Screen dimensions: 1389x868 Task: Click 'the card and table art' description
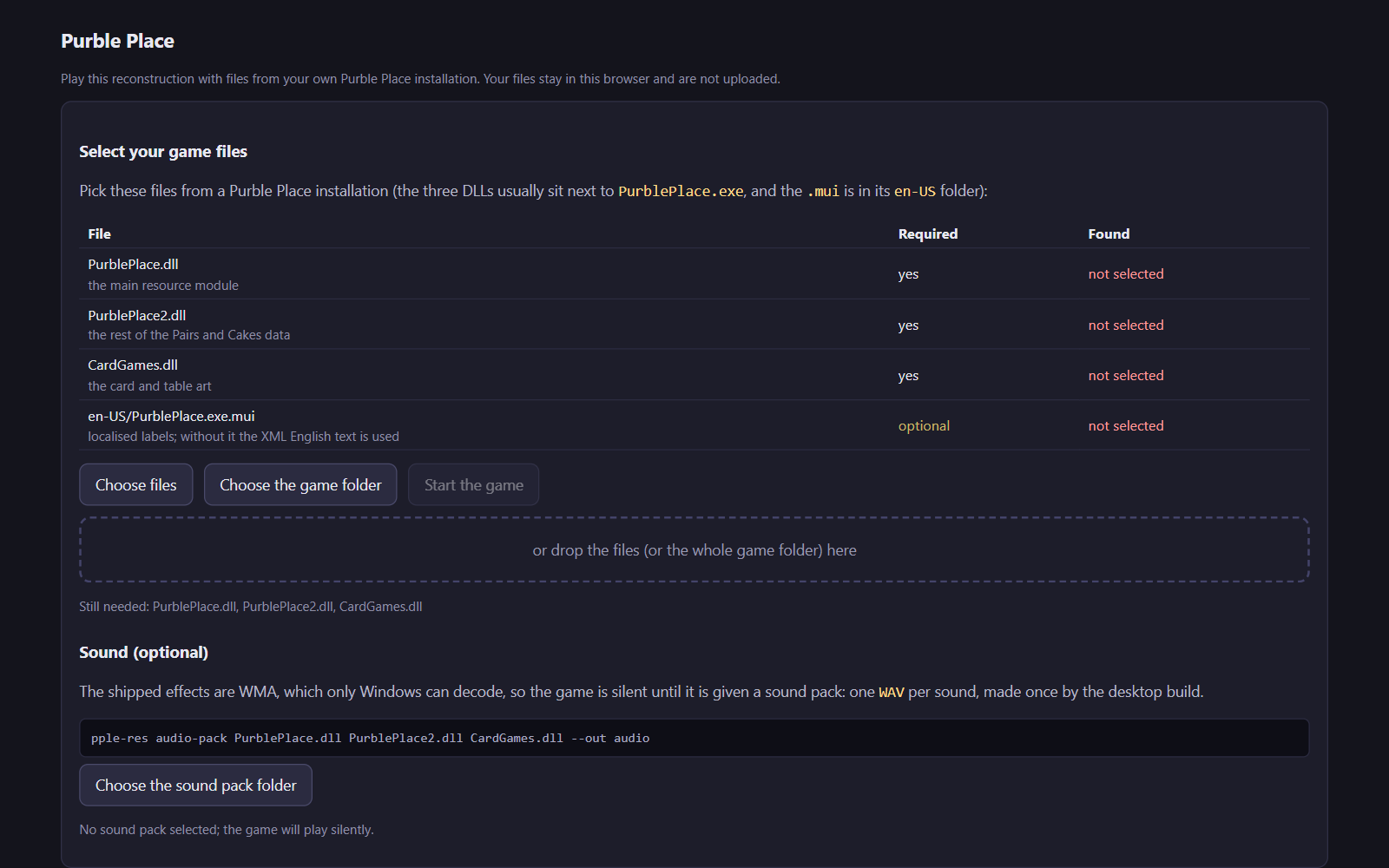(x=149, y=385)
